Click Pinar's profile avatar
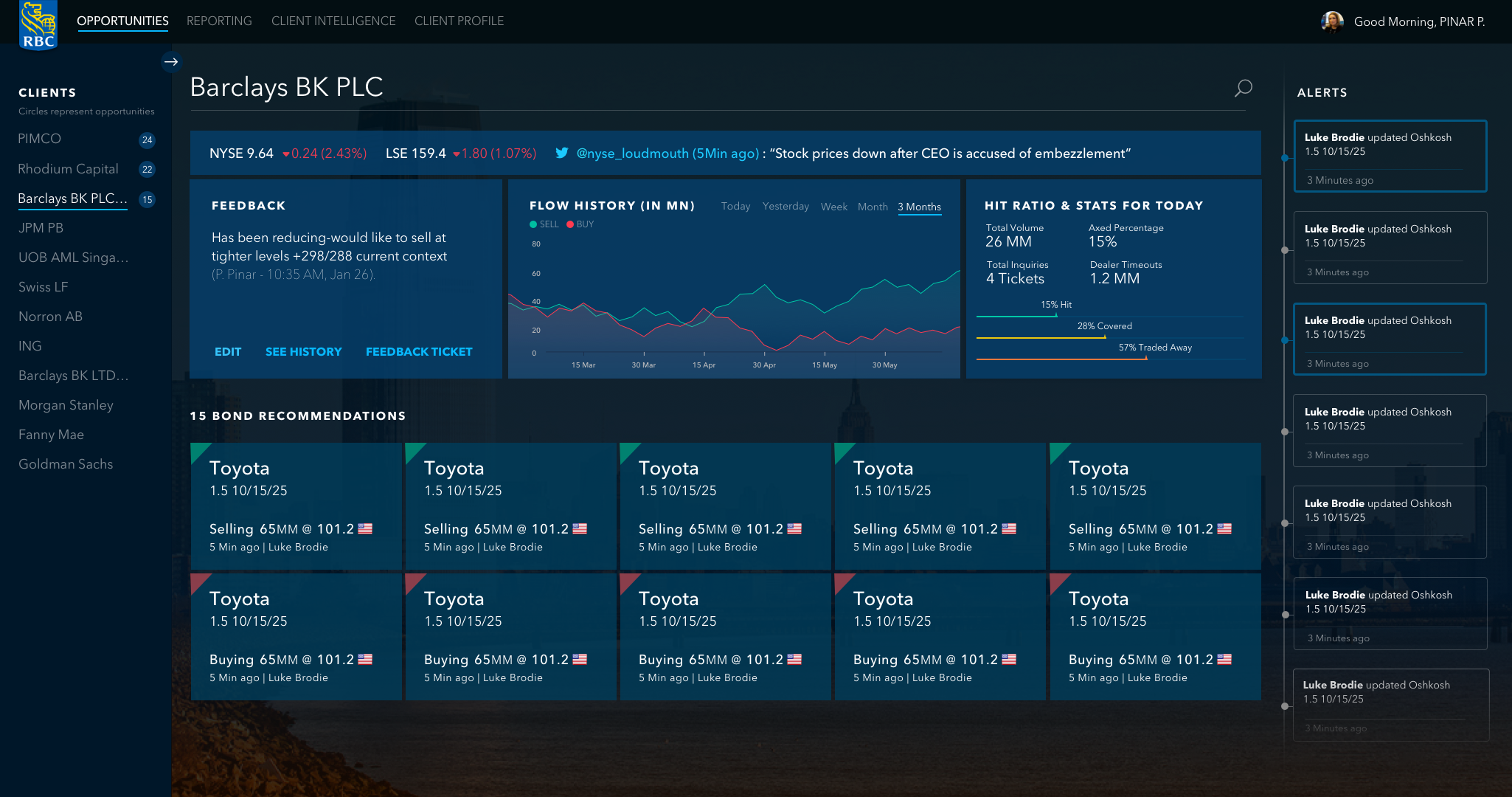Viewport: 1512px width, 797px height. (x=1332, y=21)
